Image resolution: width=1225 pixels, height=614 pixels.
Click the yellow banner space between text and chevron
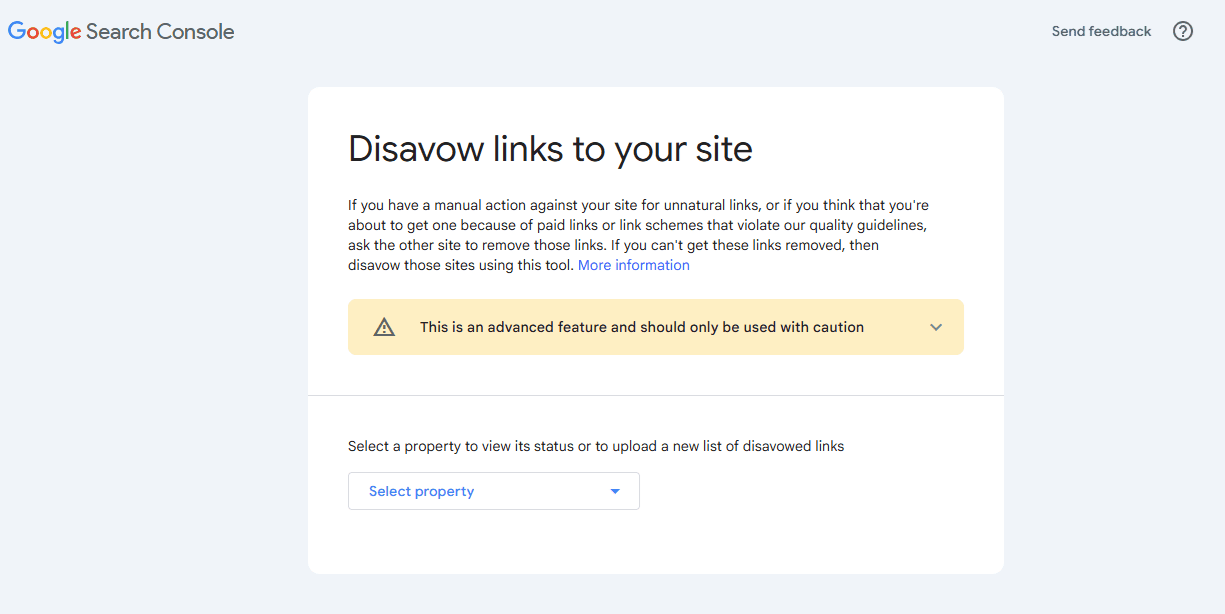point(895,327)
